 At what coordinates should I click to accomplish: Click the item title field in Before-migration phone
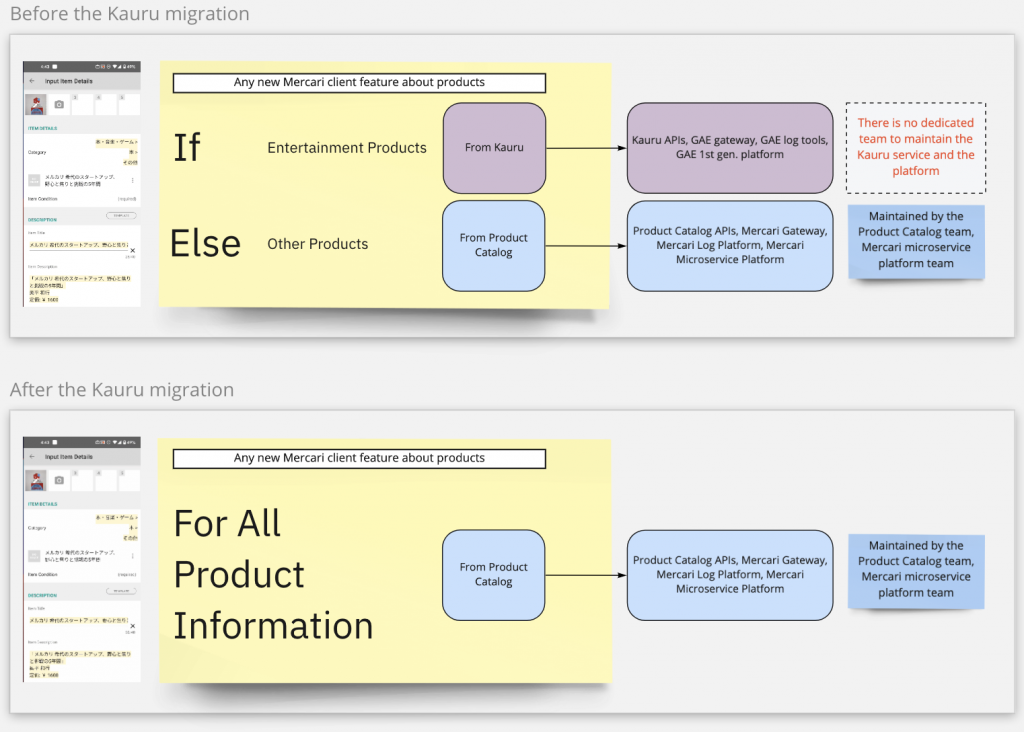click(78, 245)
